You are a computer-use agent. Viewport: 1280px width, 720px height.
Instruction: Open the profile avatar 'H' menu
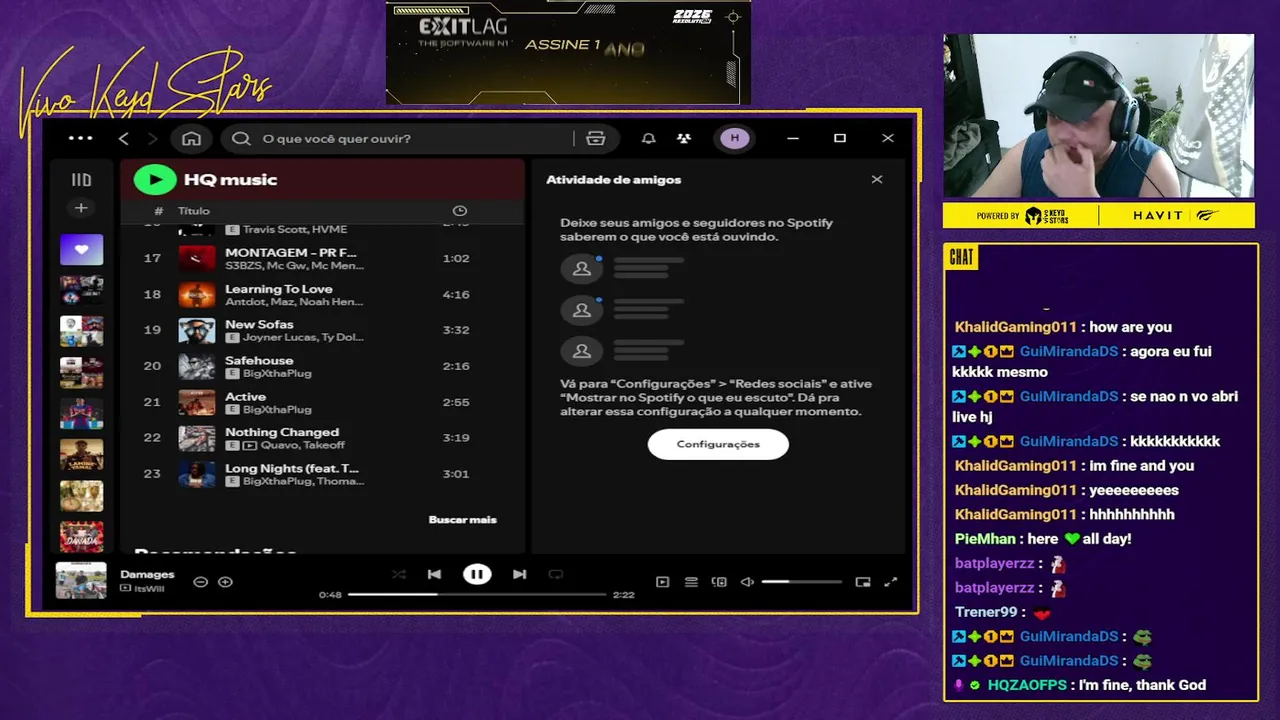[x=735, y=139]
